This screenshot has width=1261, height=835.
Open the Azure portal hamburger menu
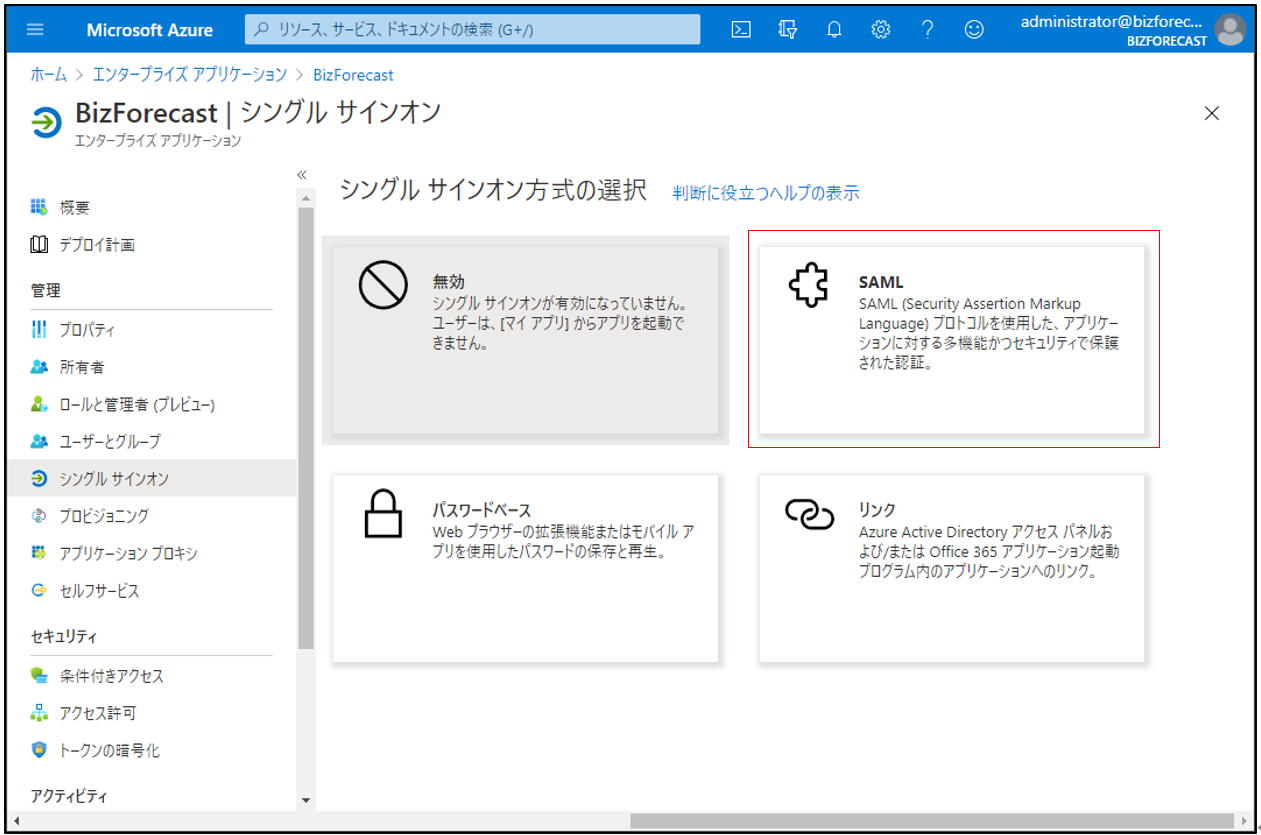35,30
